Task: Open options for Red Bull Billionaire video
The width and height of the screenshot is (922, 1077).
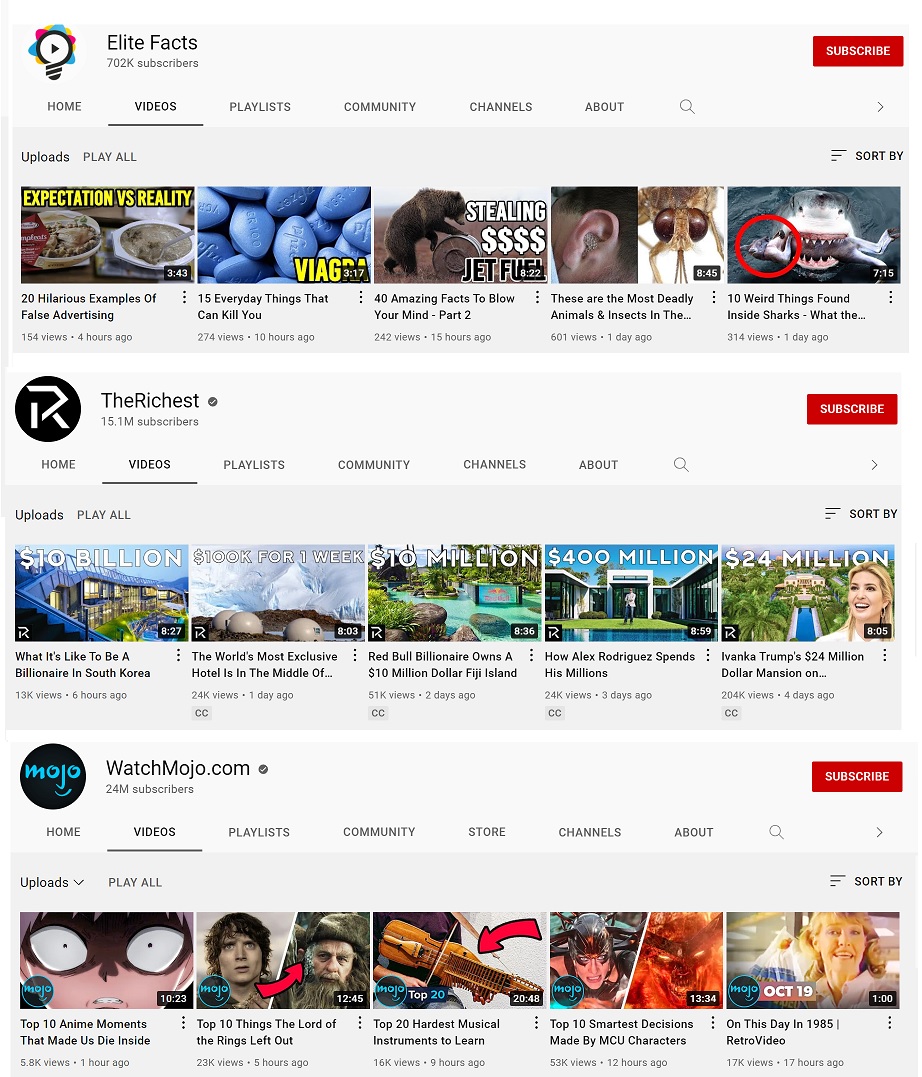Action: pos(531,655)
